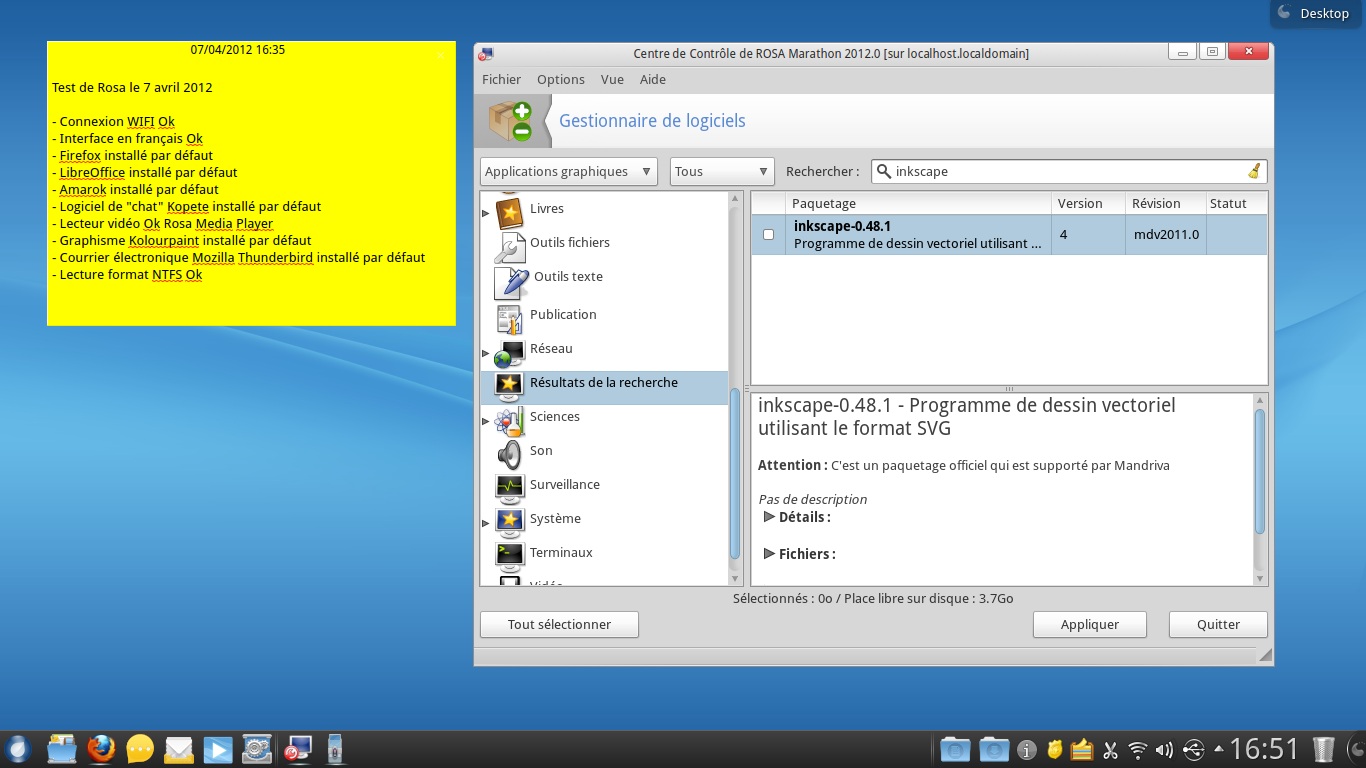The image size is (1366, 768).
Task: Click the info notification tray icon
Action: (1026, 749)
